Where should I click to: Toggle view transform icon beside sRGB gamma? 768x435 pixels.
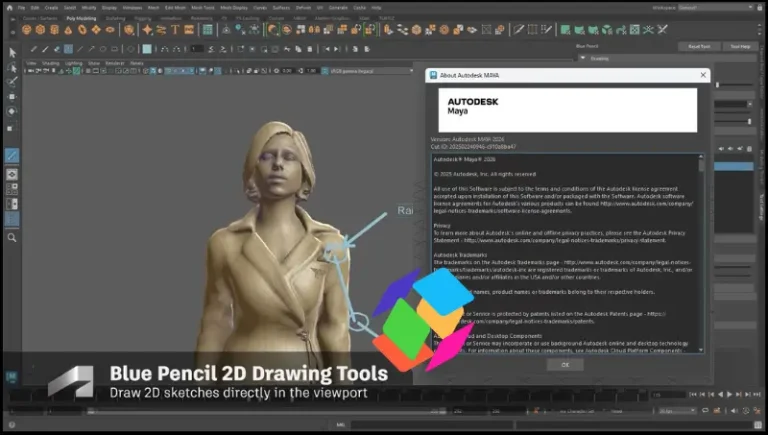pos(325,71)
